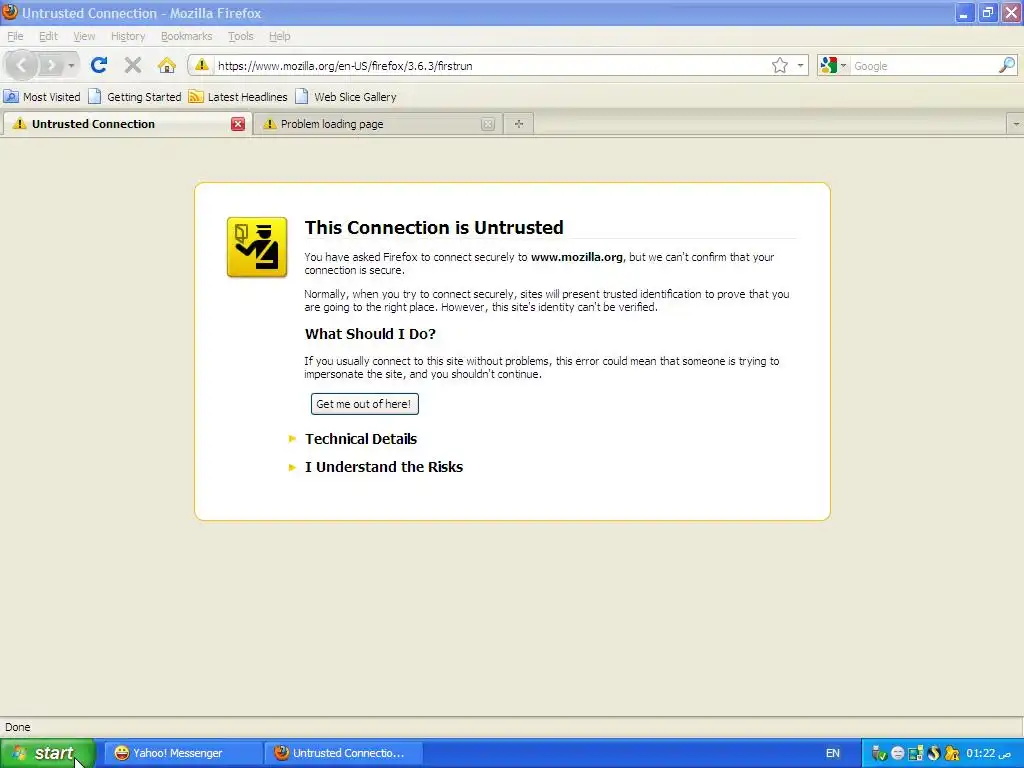The width and height of the screenshot is (1024, 768).
Task: Expand I Understand the Risks section
Action: (383, 467)
